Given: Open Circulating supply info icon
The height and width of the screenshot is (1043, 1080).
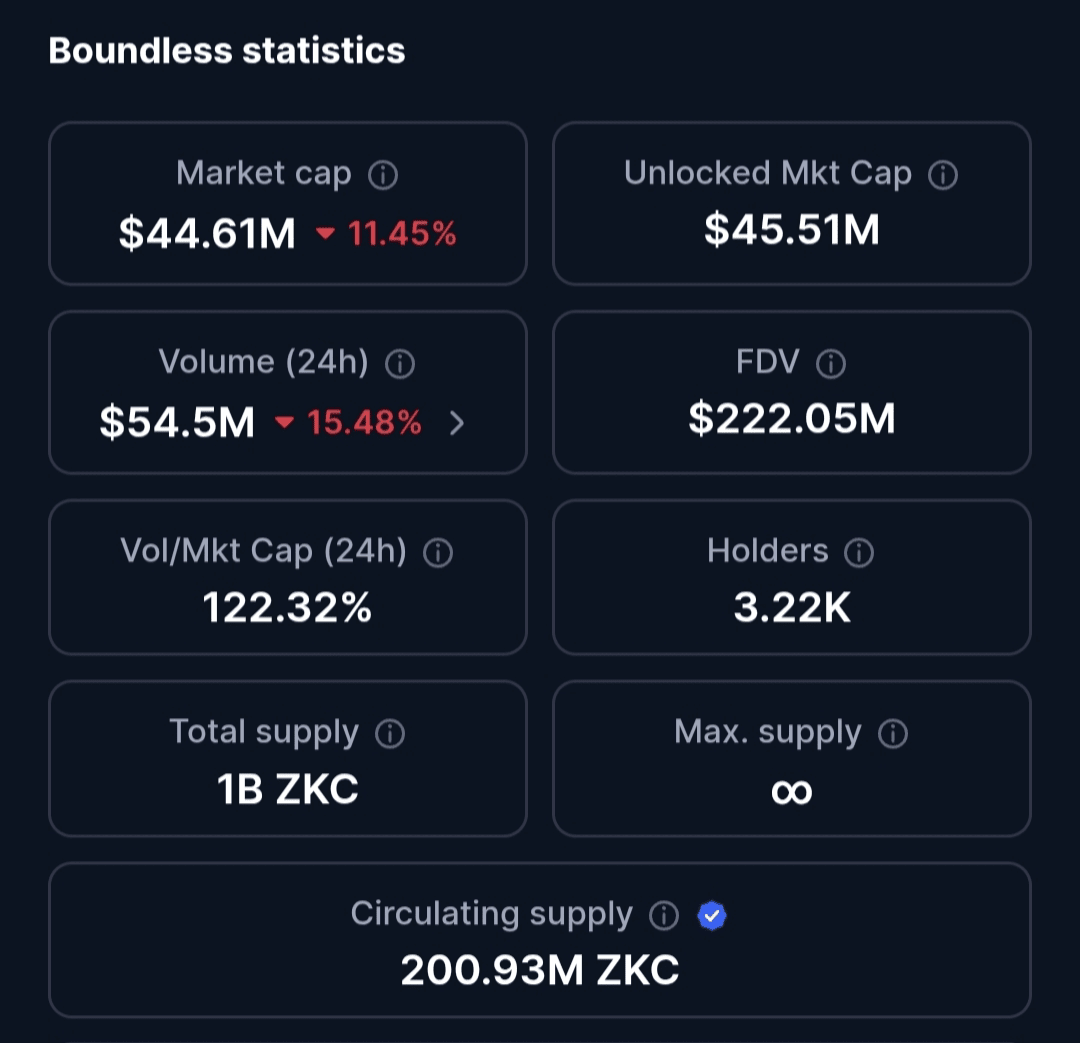Looking at the screenshot, I should [664, 916].
